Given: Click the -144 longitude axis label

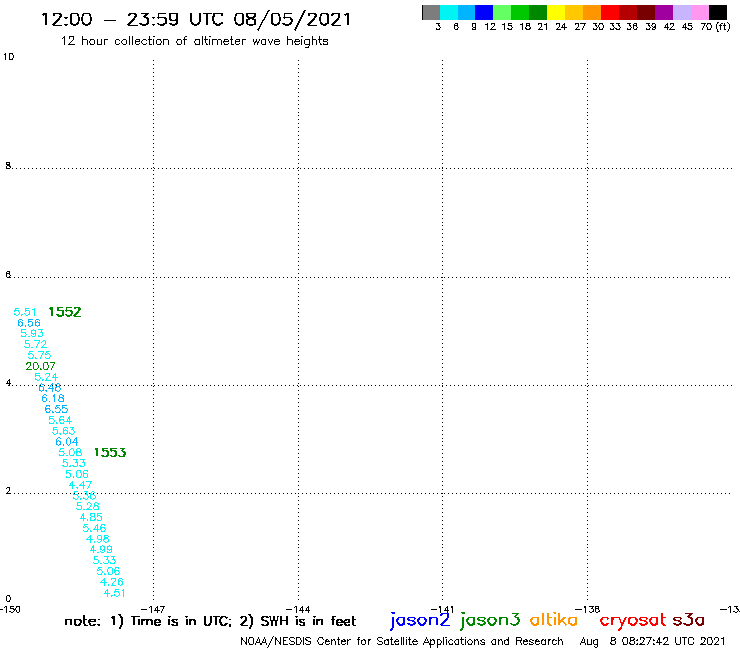Looking at the screenshot, I should tap(298, 609).
